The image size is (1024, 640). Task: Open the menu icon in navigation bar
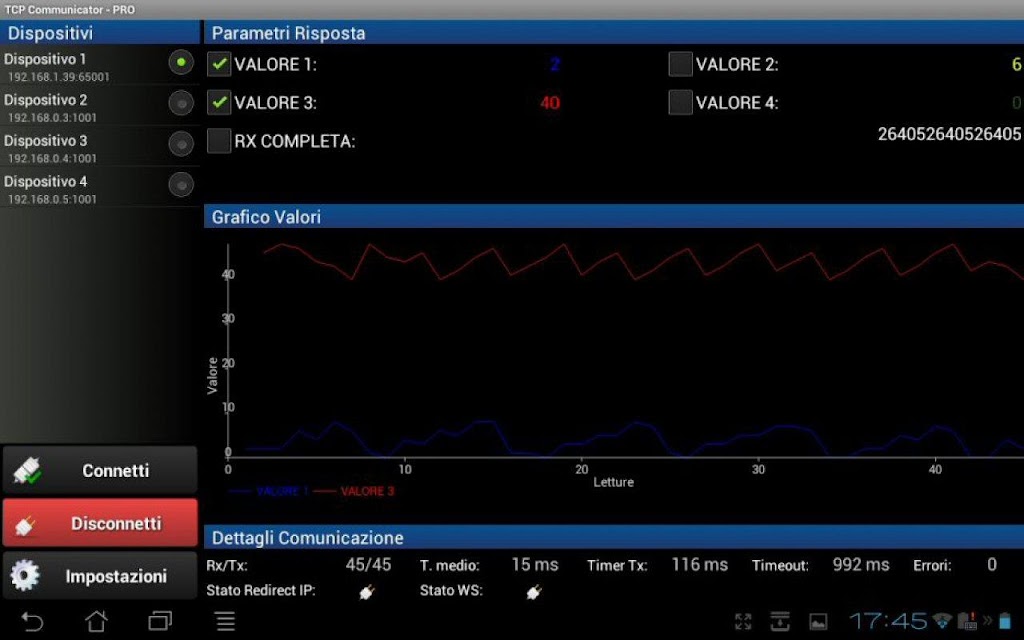[x=225, y=621]
